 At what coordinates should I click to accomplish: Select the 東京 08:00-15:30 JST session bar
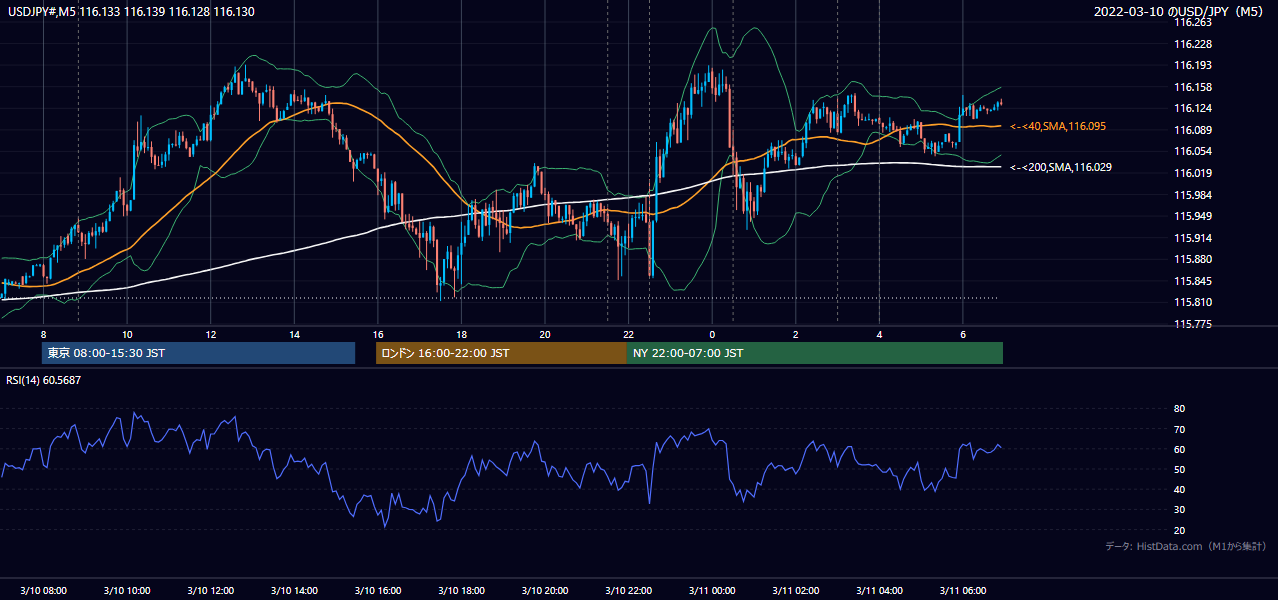(x=198, y=353)
